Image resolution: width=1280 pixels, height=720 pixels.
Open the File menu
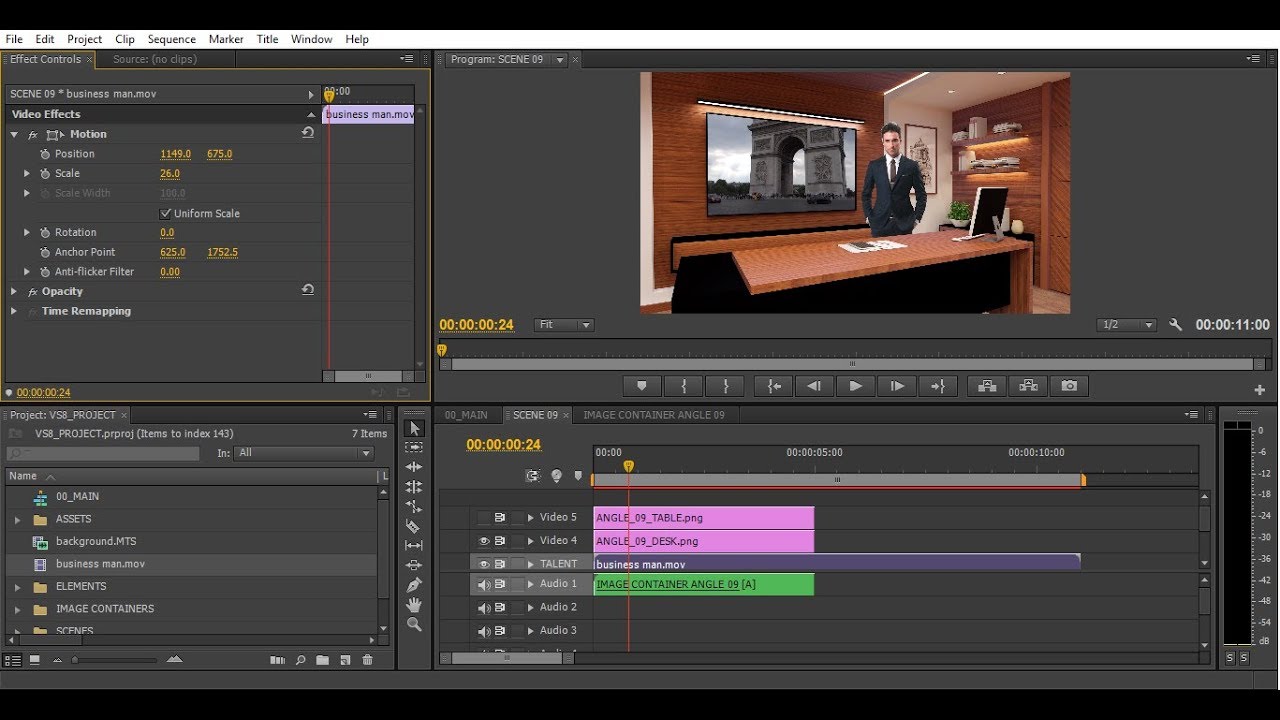[14, 39]
